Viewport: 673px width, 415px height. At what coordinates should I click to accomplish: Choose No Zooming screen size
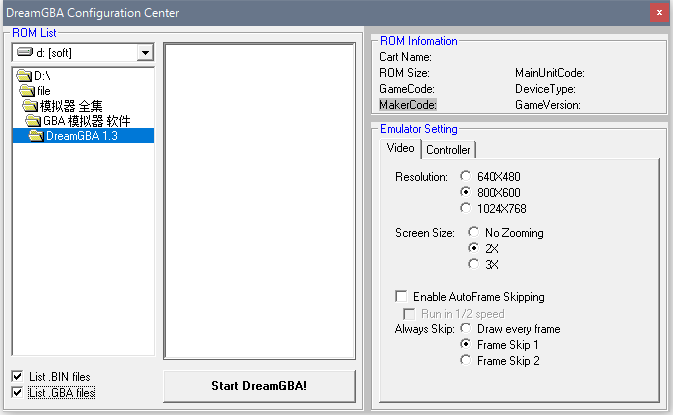click(x=475, y=233)
